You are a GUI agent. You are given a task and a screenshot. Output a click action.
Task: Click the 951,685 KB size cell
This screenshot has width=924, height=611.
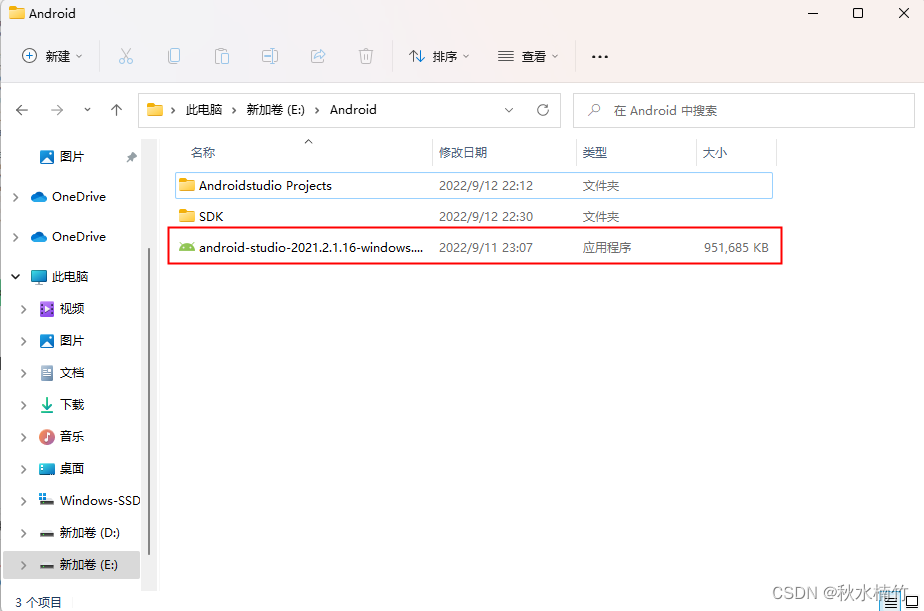[736, 247]
